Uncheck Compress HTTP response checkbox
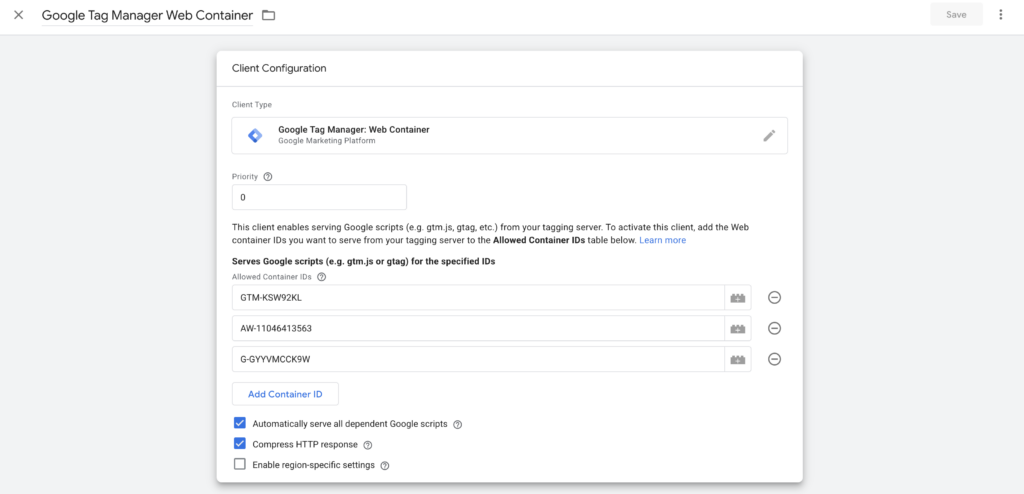 coord(240,444)
